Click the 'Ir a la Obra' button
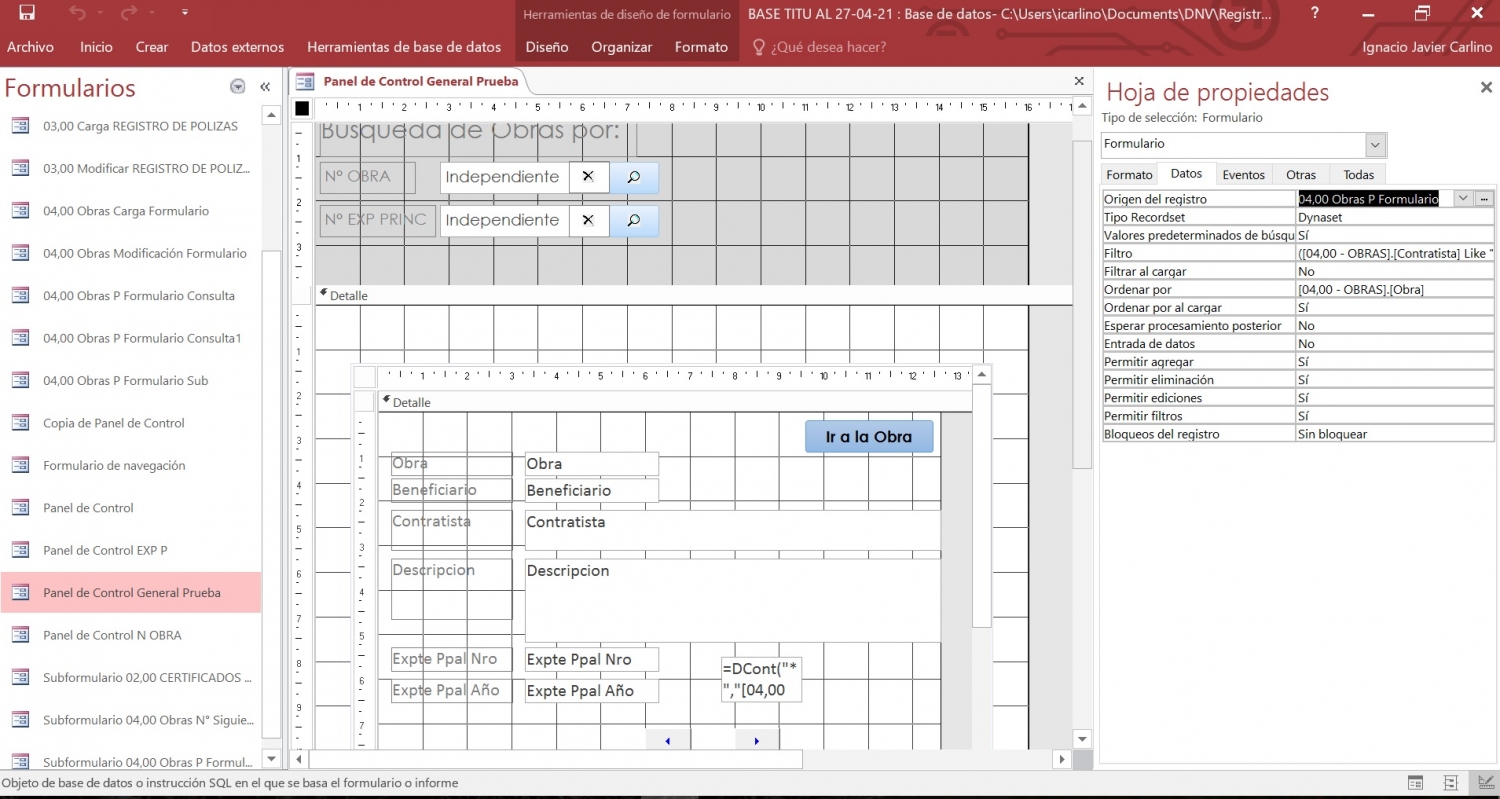The width and height of the screenshot is (1500, 799). [x=869, y=437]
